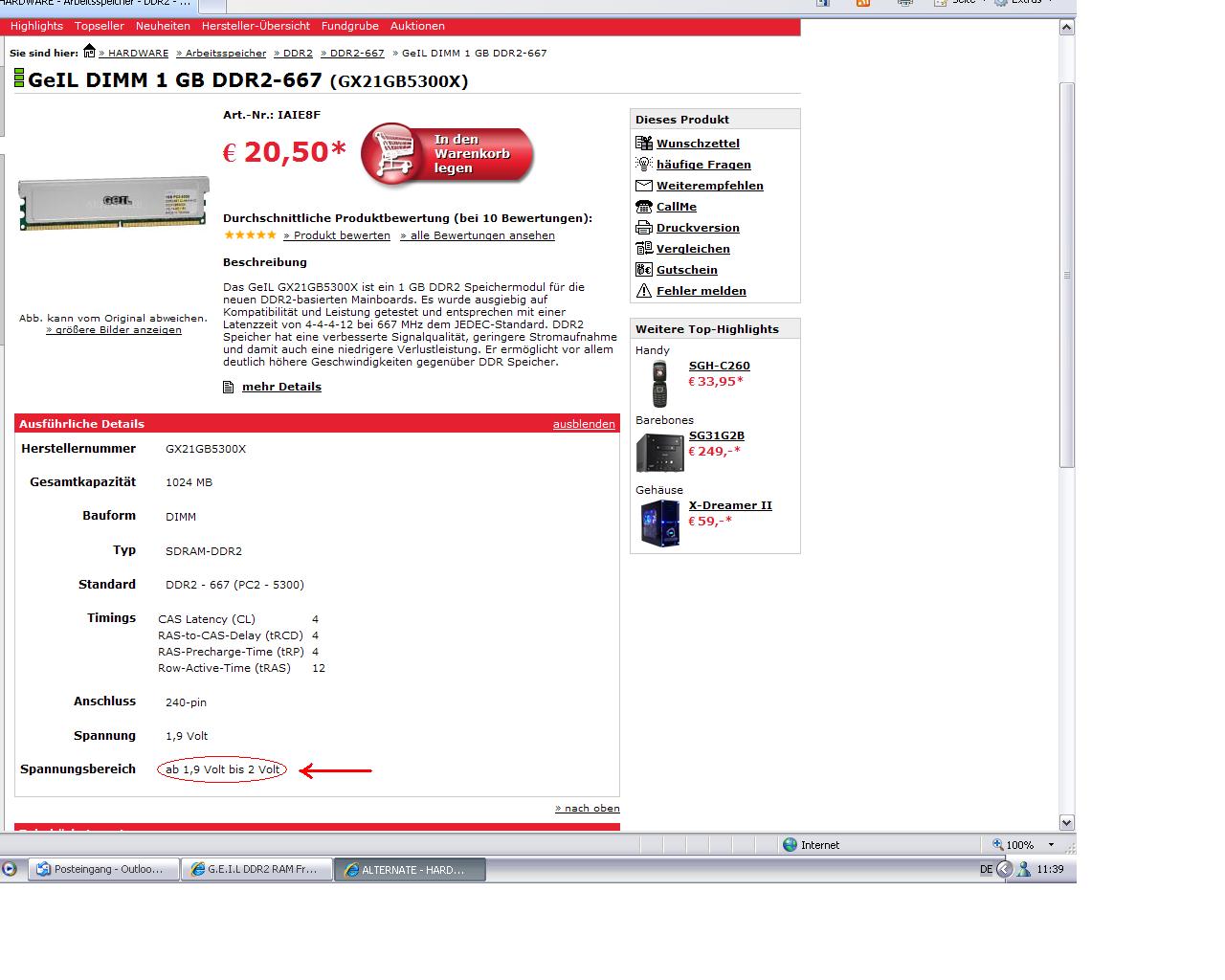Click the vertical scrollbar thumb
Image resolution: width=1225 pixels, height=980 pixels.
click(x=1066, y=276)
